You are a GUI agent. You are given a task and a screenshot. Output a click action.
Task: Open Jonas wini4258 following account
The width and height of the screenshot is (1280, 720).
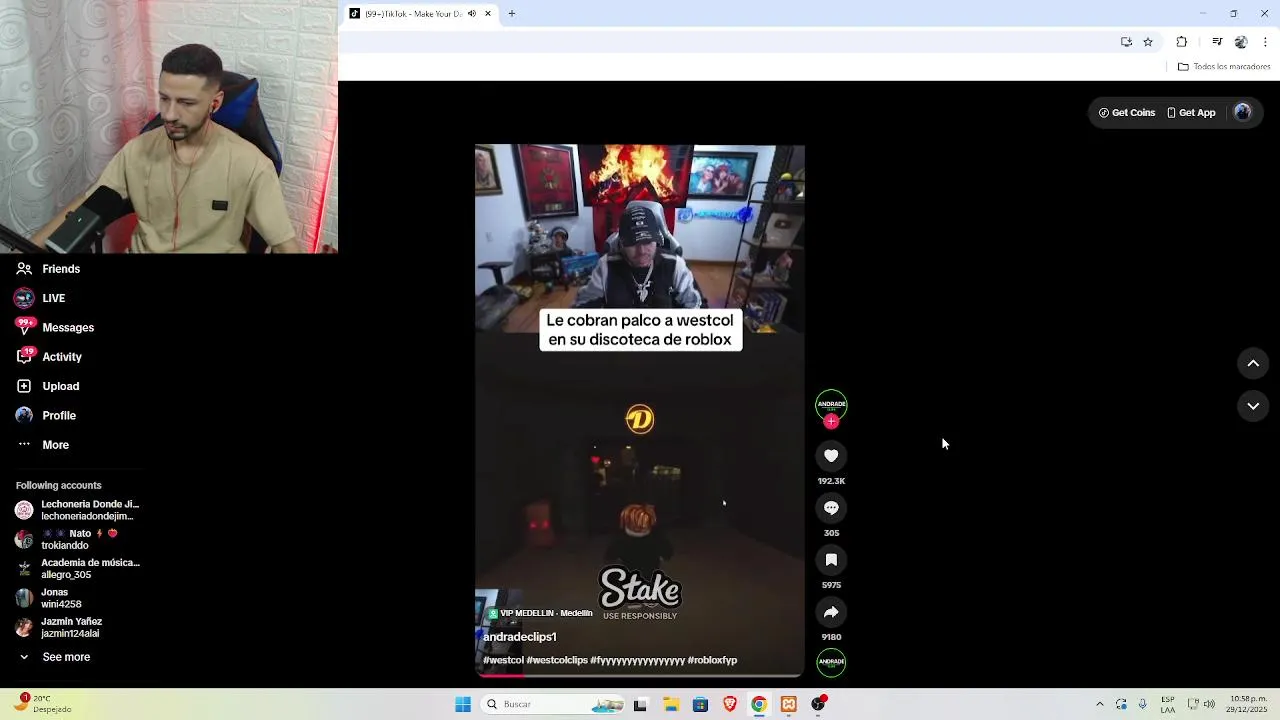pos(48,598)
